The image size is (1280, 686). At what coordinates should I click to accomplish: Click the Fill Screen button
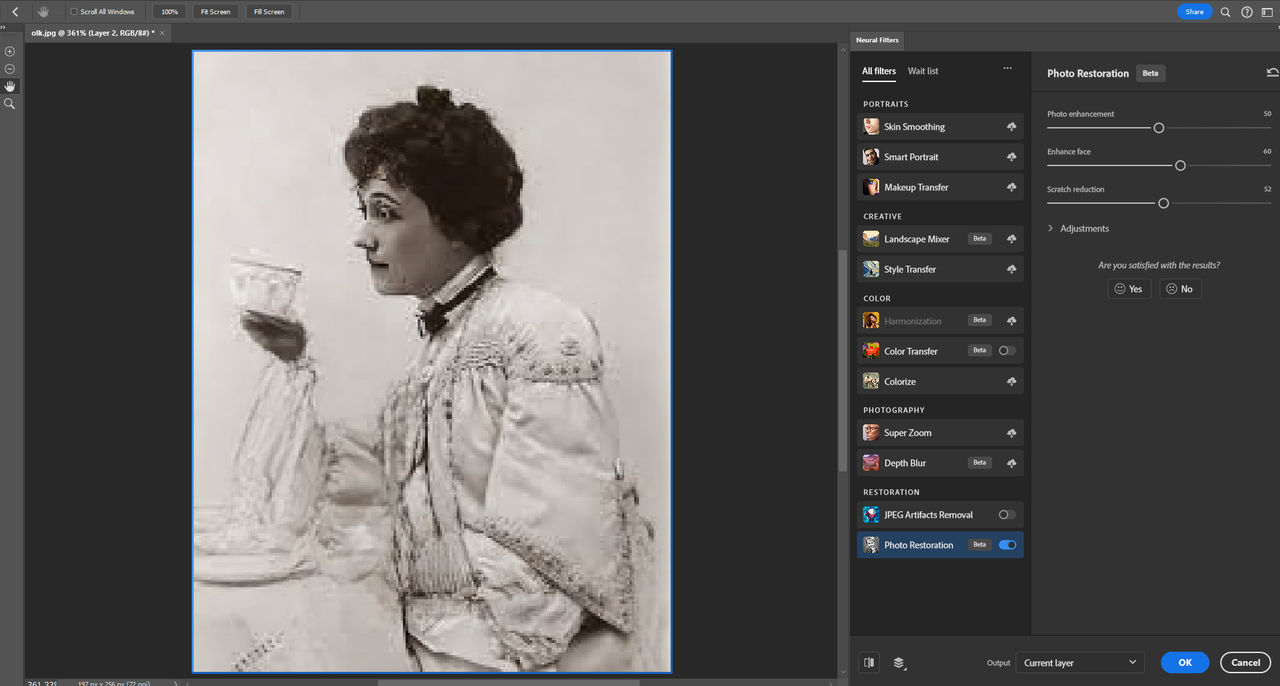tap(269, 12)
